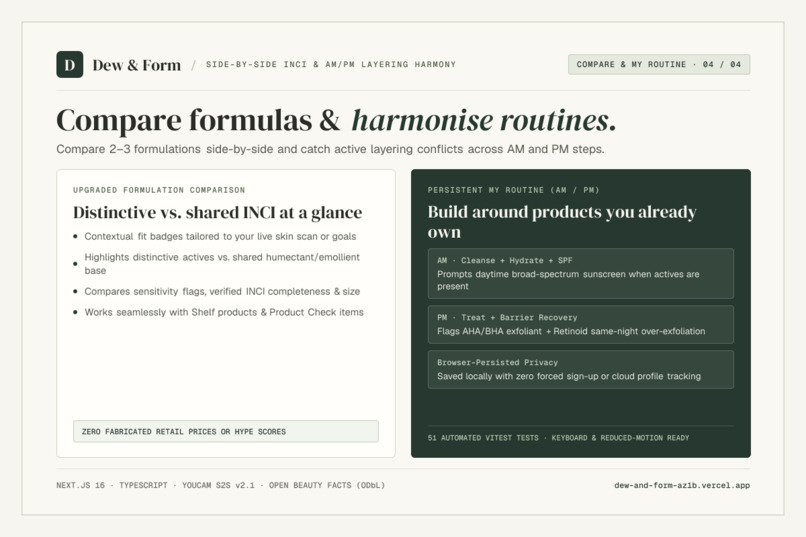This screenshot has width=806, height=537.
Task: Click the 'Dew & Form' brand name
Action: pyautogui.click(x=137, y=65)
